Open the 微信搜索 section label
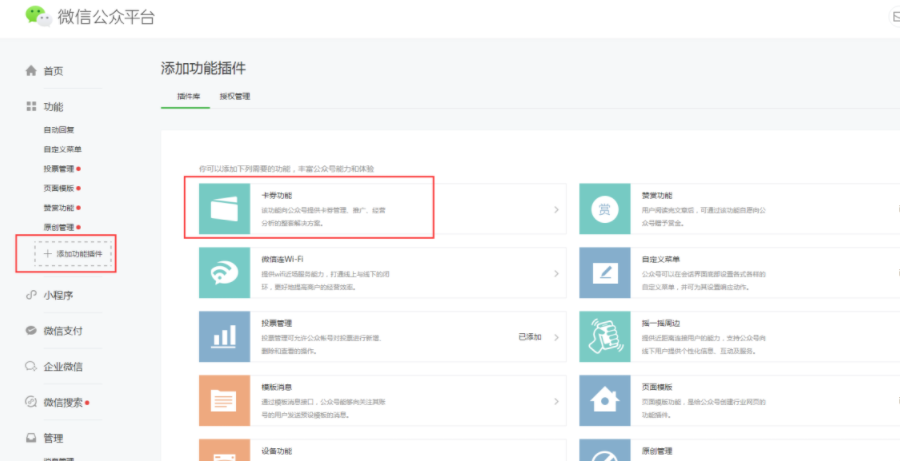900x461 pixels. coord(63,402)
